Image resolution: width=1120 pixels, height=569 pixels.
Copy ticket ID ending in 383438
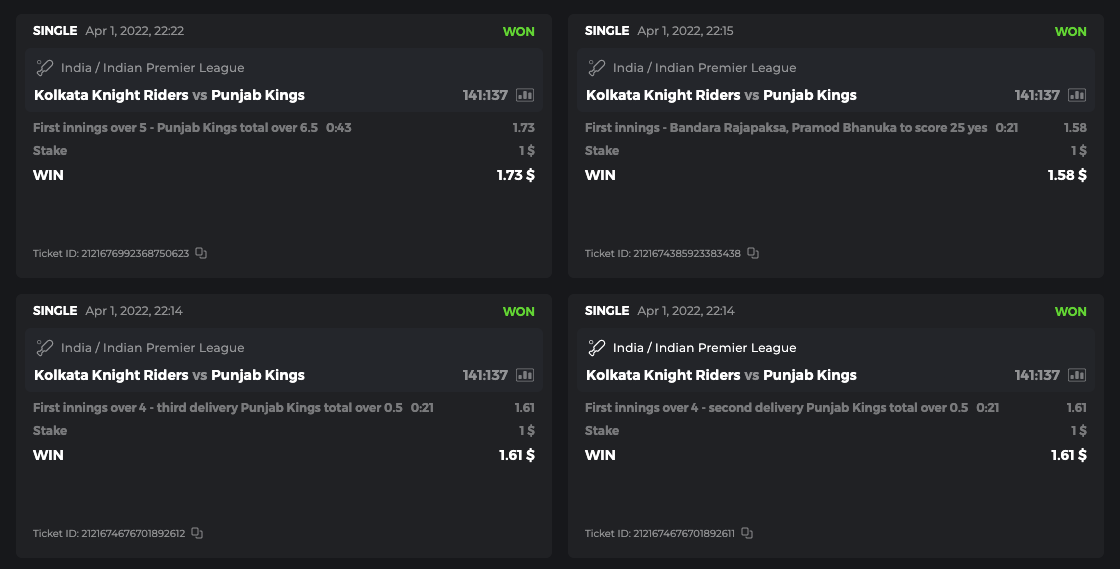tap(753, 254)
